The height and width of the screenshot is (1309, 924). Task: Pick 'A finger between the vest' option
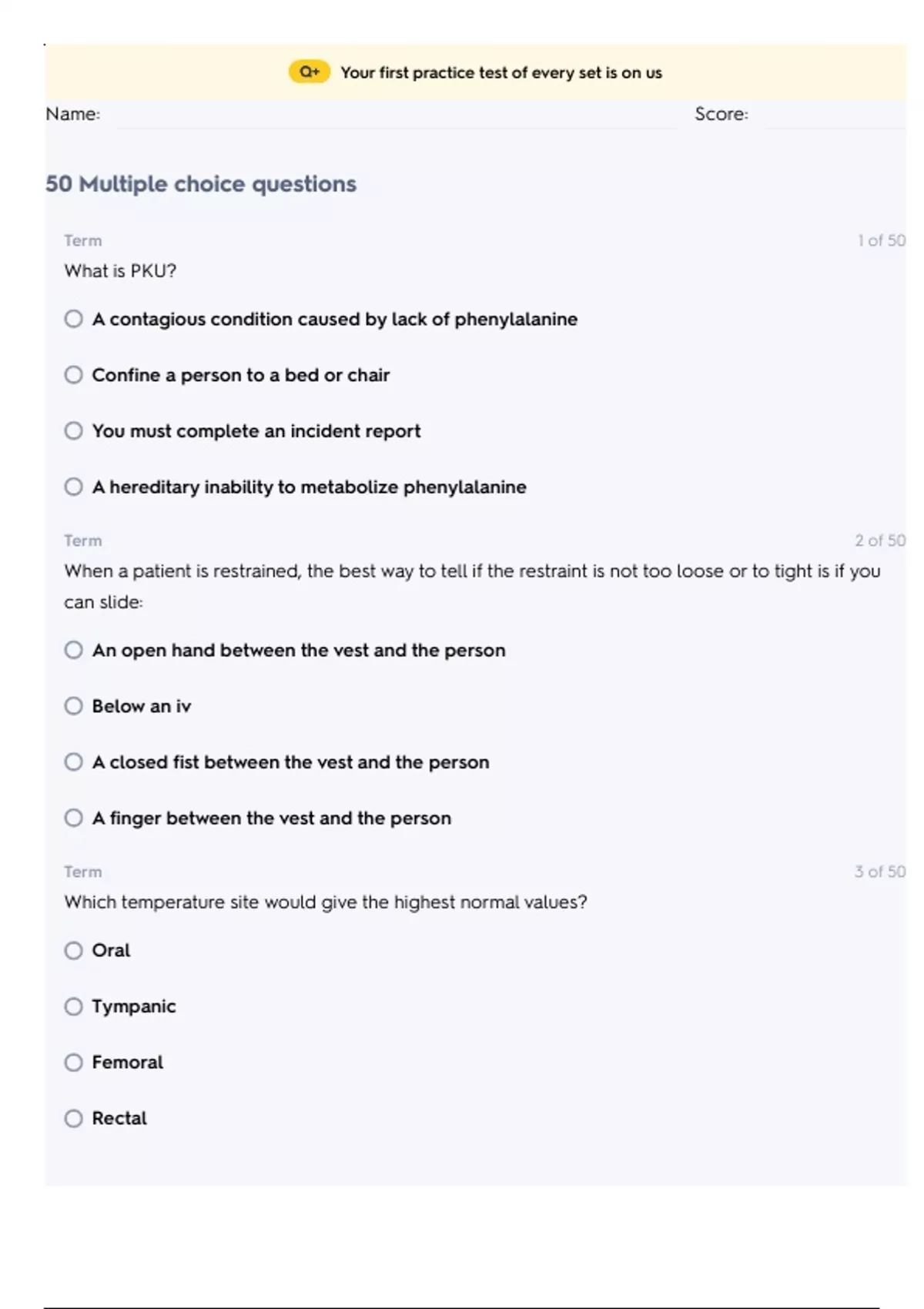pos(74,818)
